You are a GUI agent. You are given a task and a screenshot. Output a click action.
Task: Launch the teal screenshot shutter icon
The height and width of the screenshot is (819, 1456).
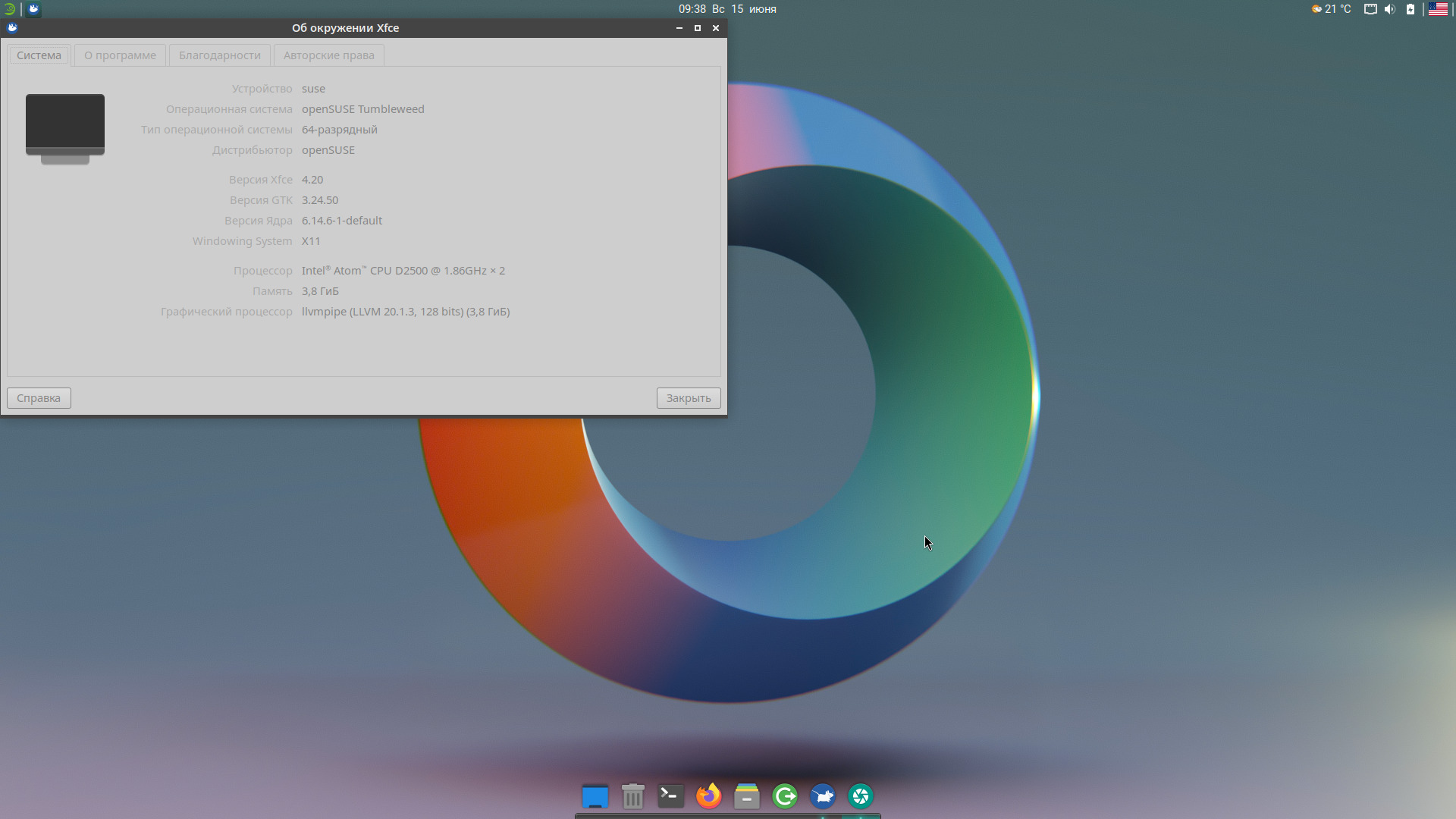(x=861, y=795)
